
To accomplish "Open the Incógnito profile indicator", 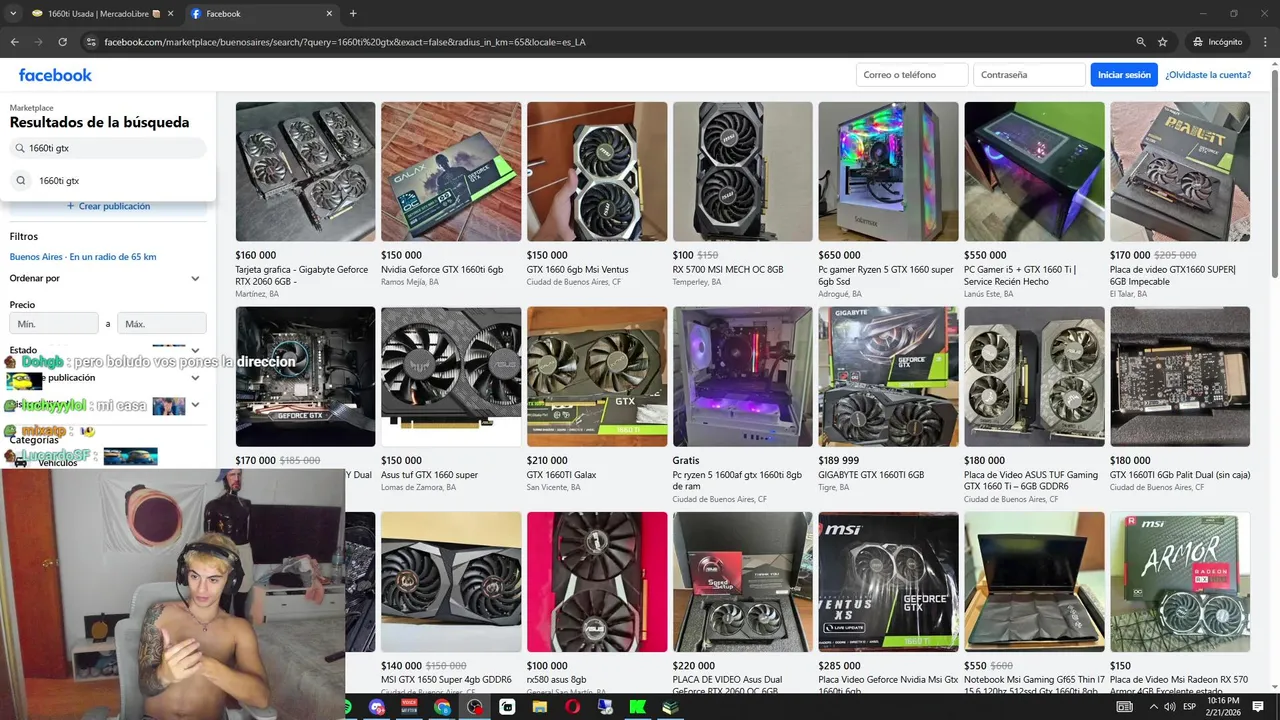I will 1217,42.
